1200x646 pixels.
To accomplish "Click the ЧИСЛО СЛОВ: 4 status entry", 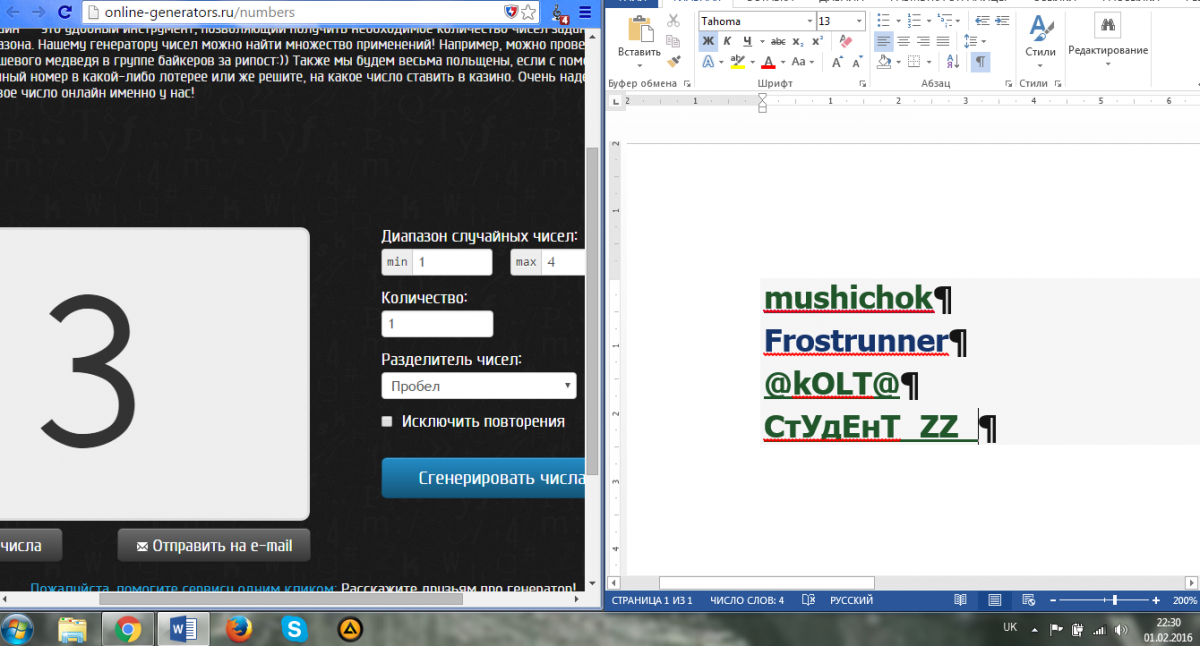I will (x=747, y=600).
